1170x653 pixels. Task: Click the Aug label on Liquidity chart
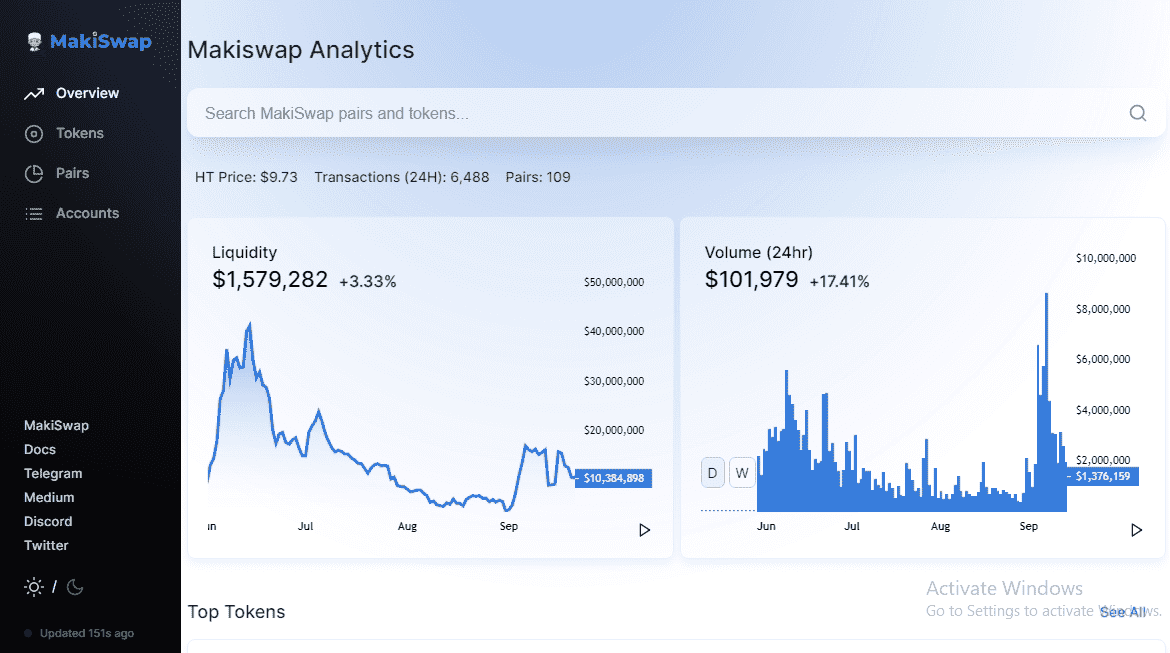[407, 526]
